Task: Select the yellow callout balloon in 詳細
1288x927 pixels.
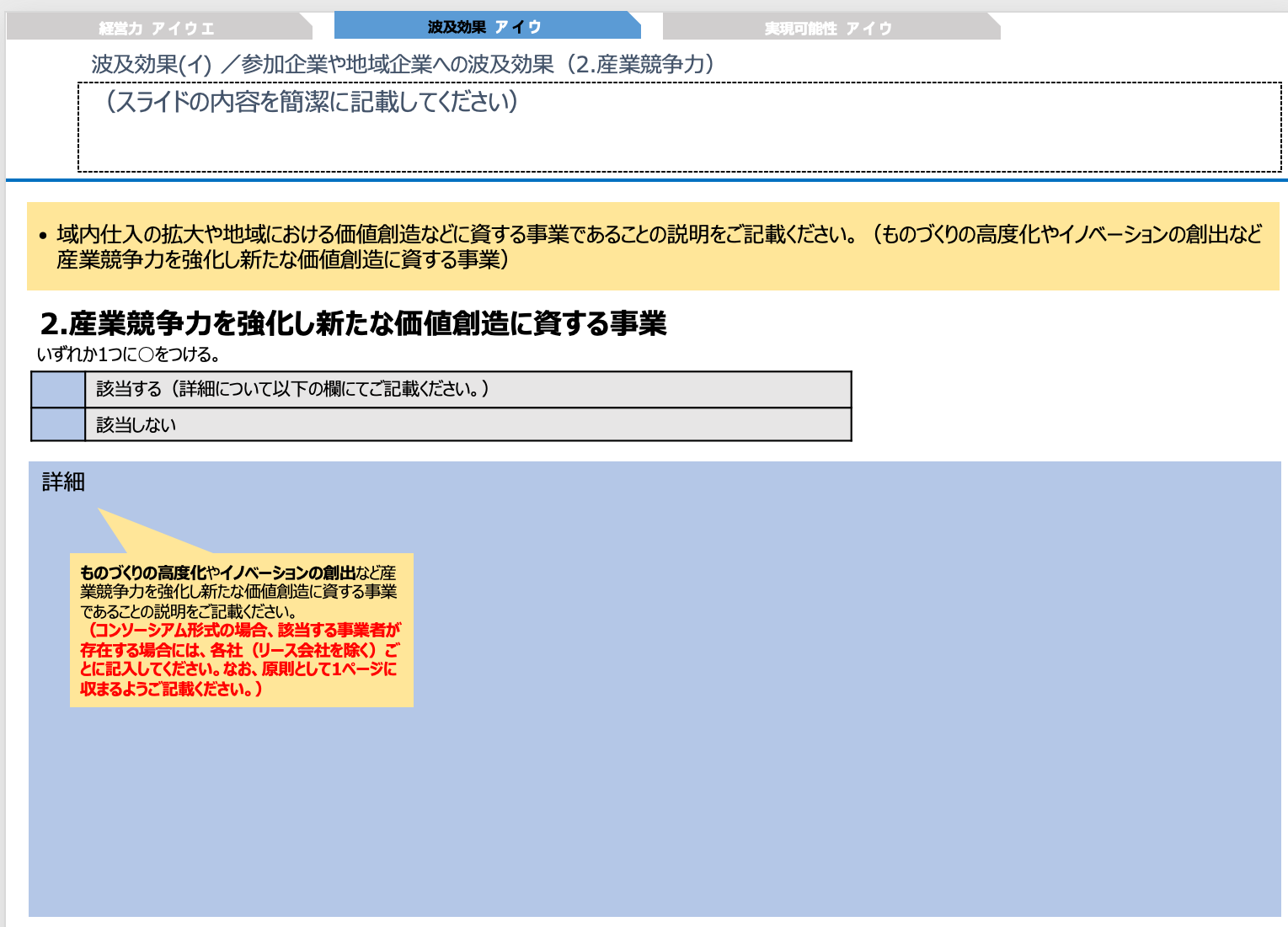Action: coord(241,630)
